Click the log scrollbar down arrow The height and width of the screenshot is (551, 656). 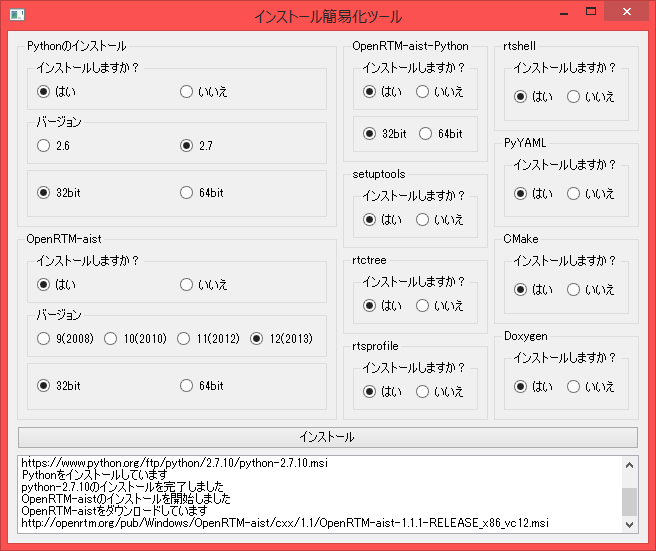click(x=629, y=524)
